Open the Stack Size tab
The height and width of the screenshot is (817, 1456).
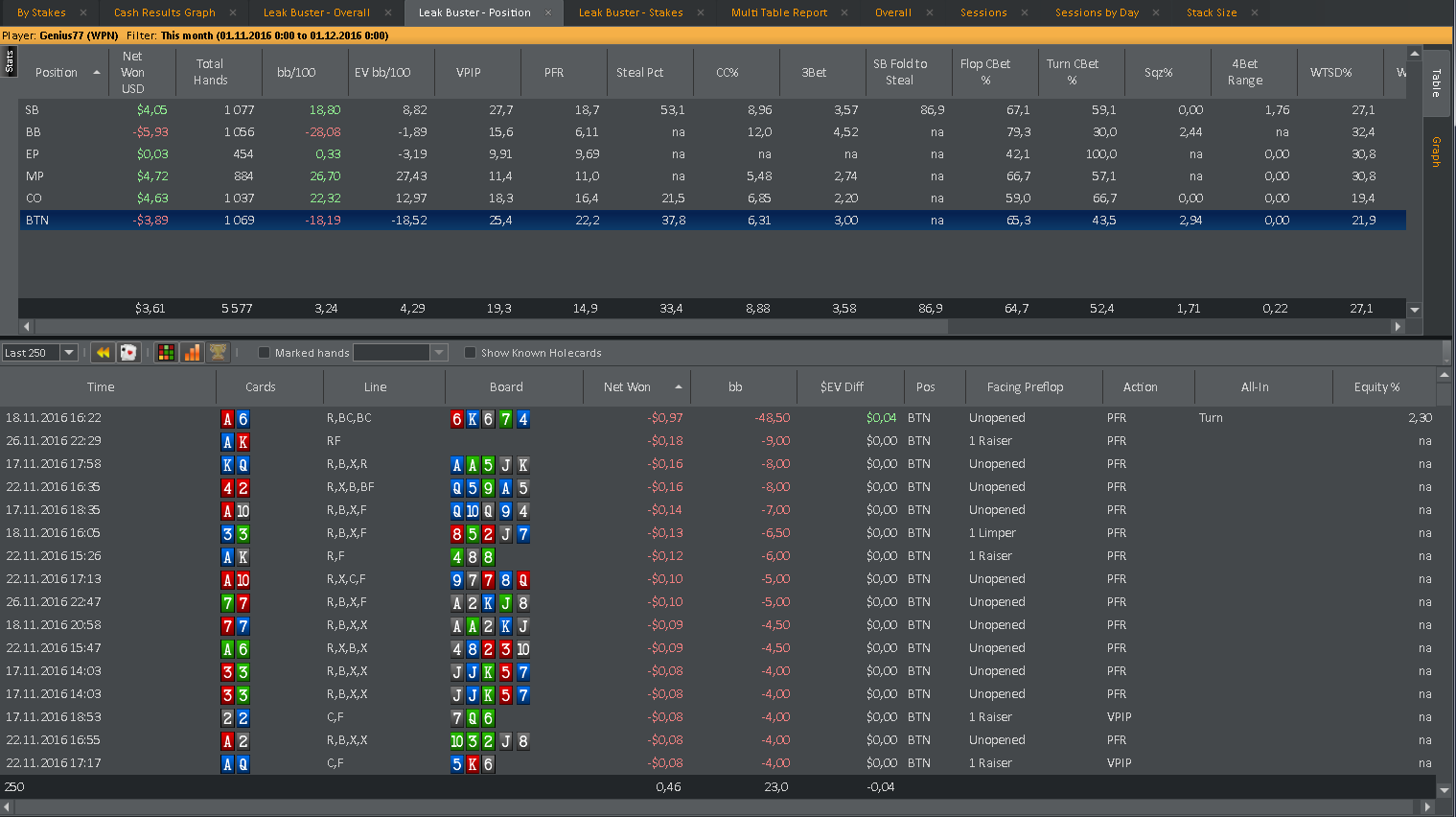click(1212, 12)
